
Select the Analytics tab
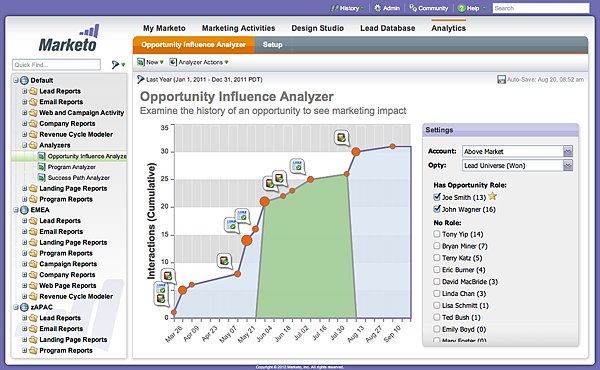click(x=448, y=28)
